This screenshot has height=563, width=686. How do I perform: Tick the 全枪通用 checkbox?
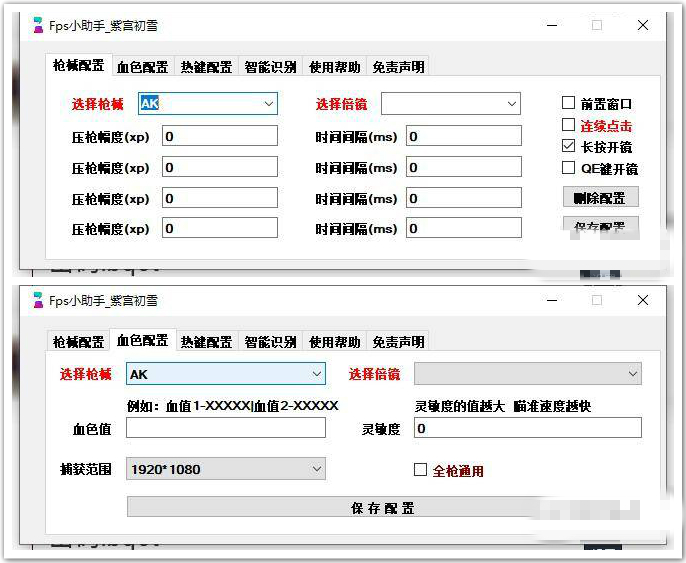click(421, 470)
